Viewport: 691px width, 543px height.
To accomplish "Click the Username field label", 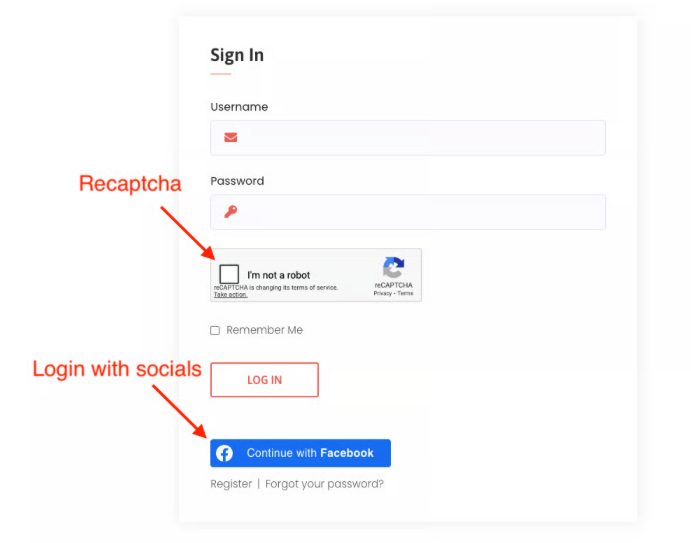I will [239, 107].
